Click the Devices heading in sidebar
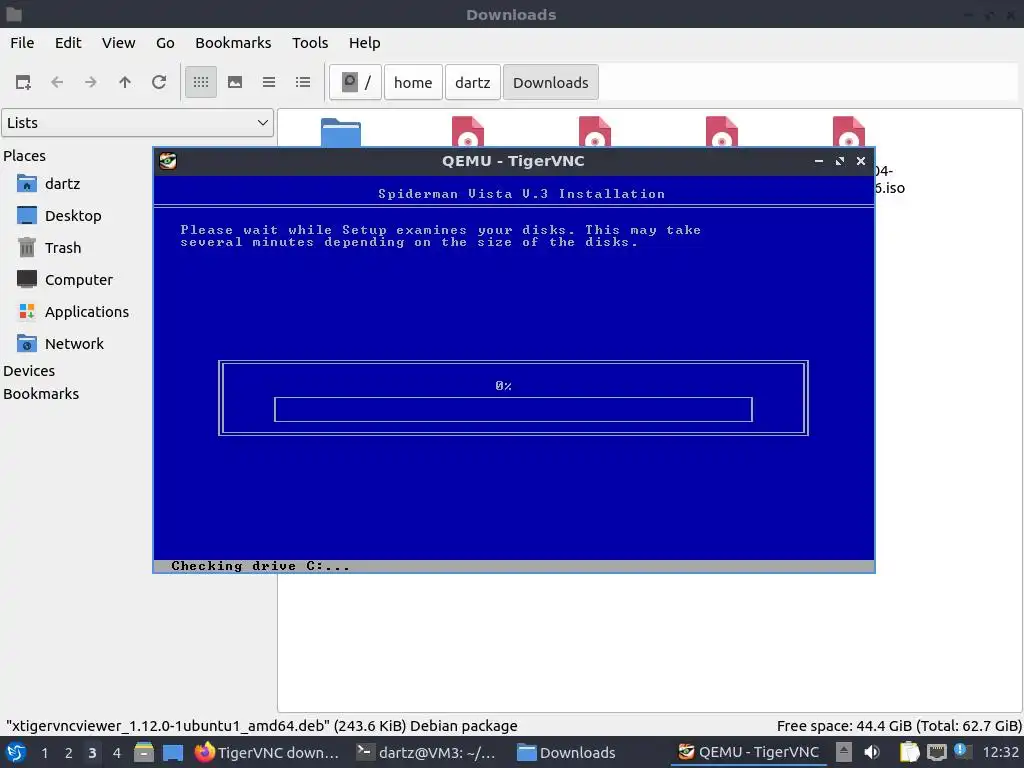 pyautogui.click(x=29, y=370)
